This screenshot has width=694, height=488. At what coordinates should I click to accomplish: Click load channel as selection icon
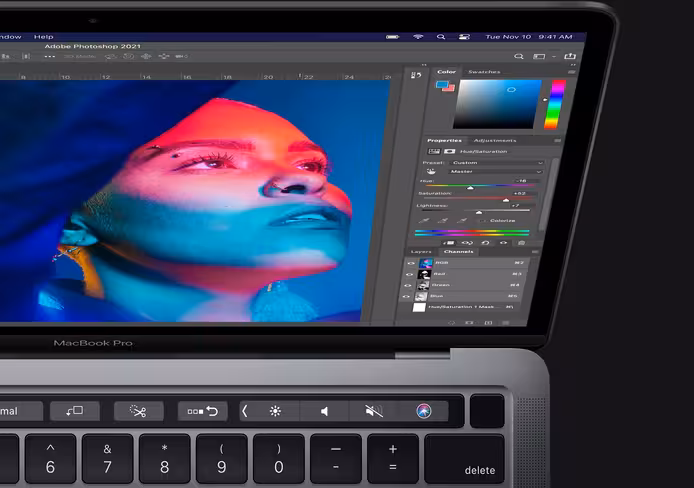[451, 323]
